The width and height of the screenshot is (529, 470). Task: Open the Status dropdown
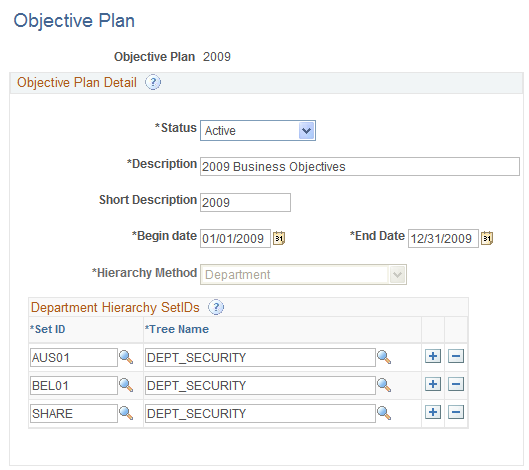[258, 131]
